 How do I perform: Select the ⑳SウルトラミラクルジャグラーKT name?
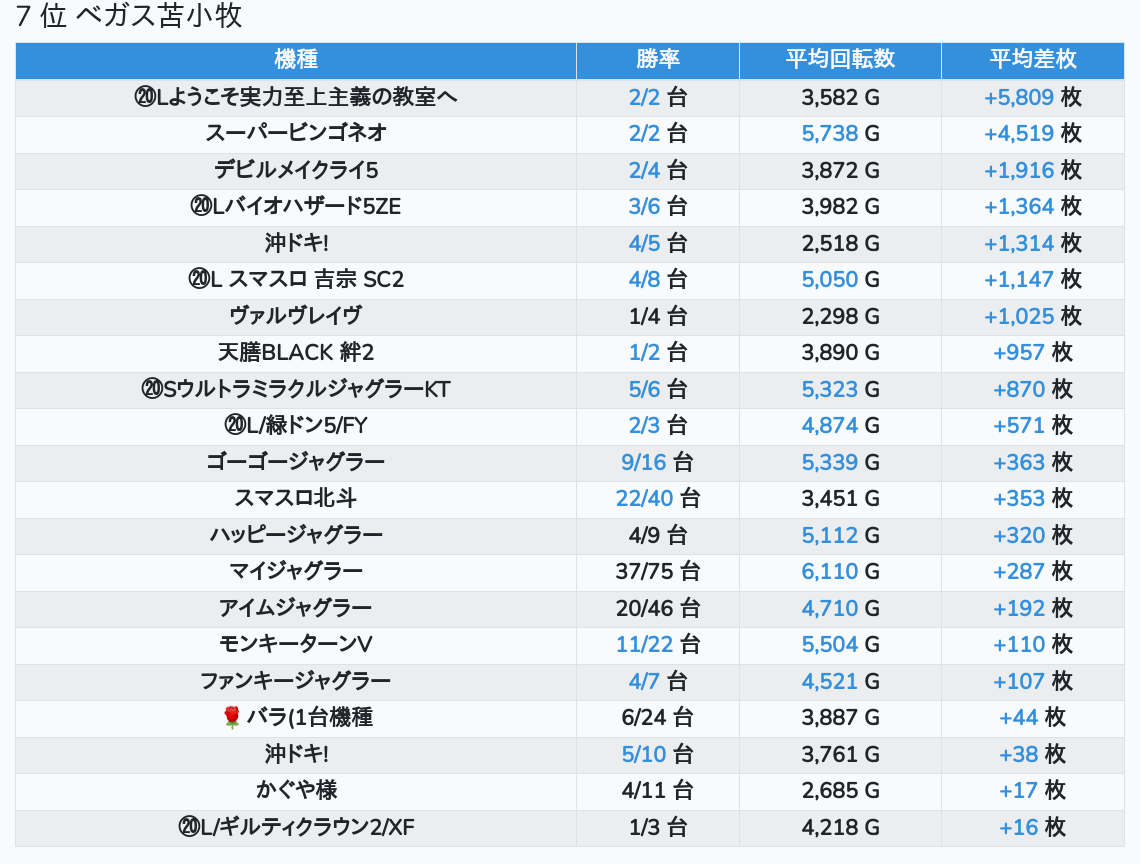296,389
